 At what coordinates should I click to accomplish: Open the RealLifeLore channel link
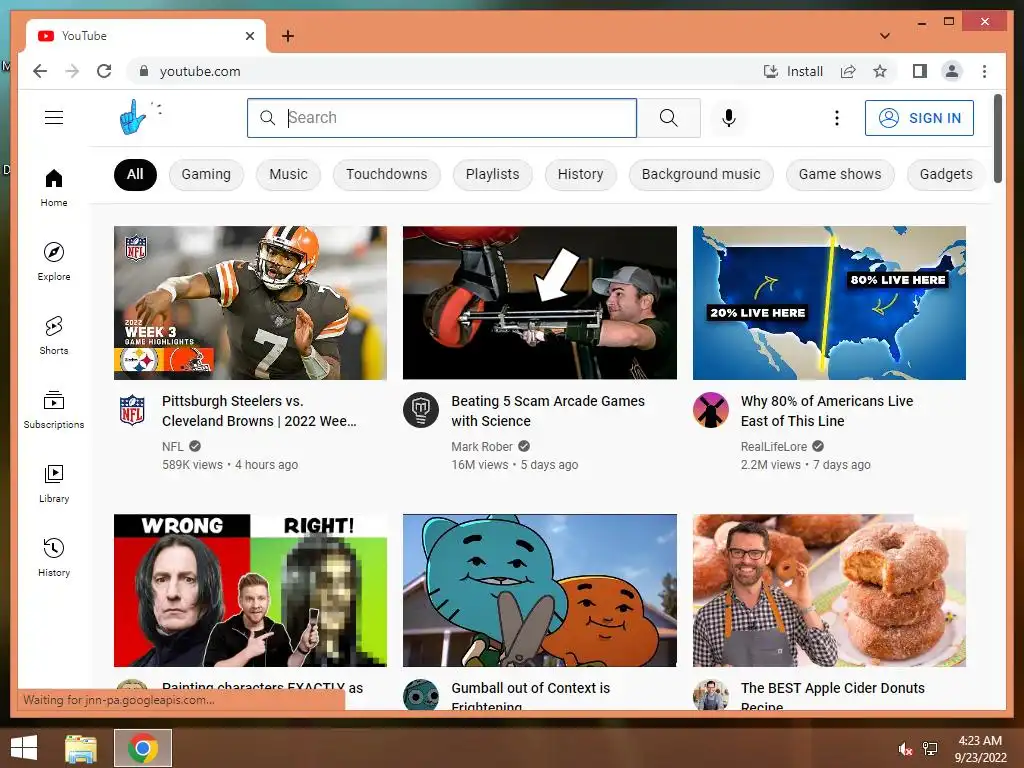point(774,447)
